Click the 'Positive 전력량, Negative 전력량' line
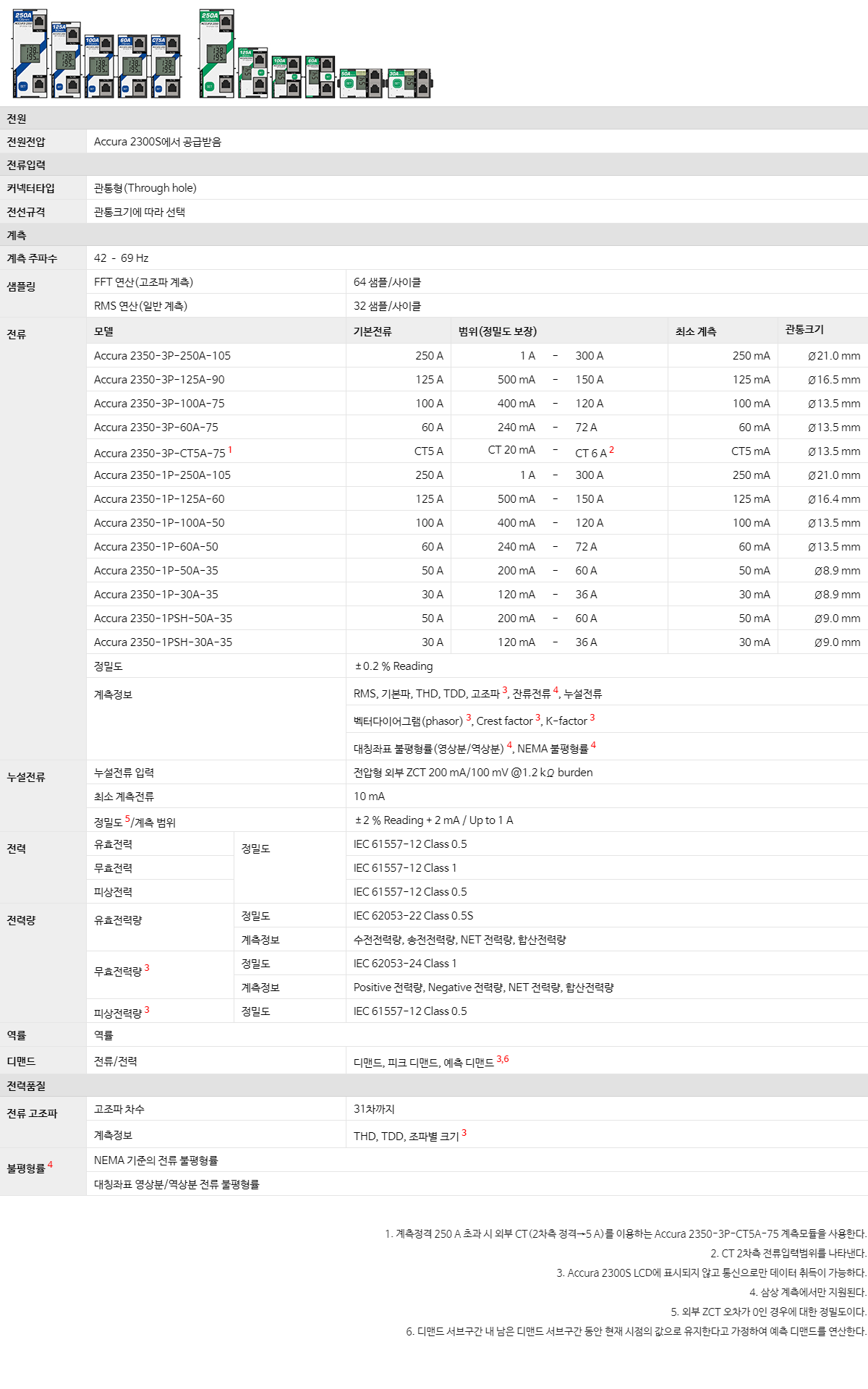This screenshot has height=1389, width=868. point(484,987)
